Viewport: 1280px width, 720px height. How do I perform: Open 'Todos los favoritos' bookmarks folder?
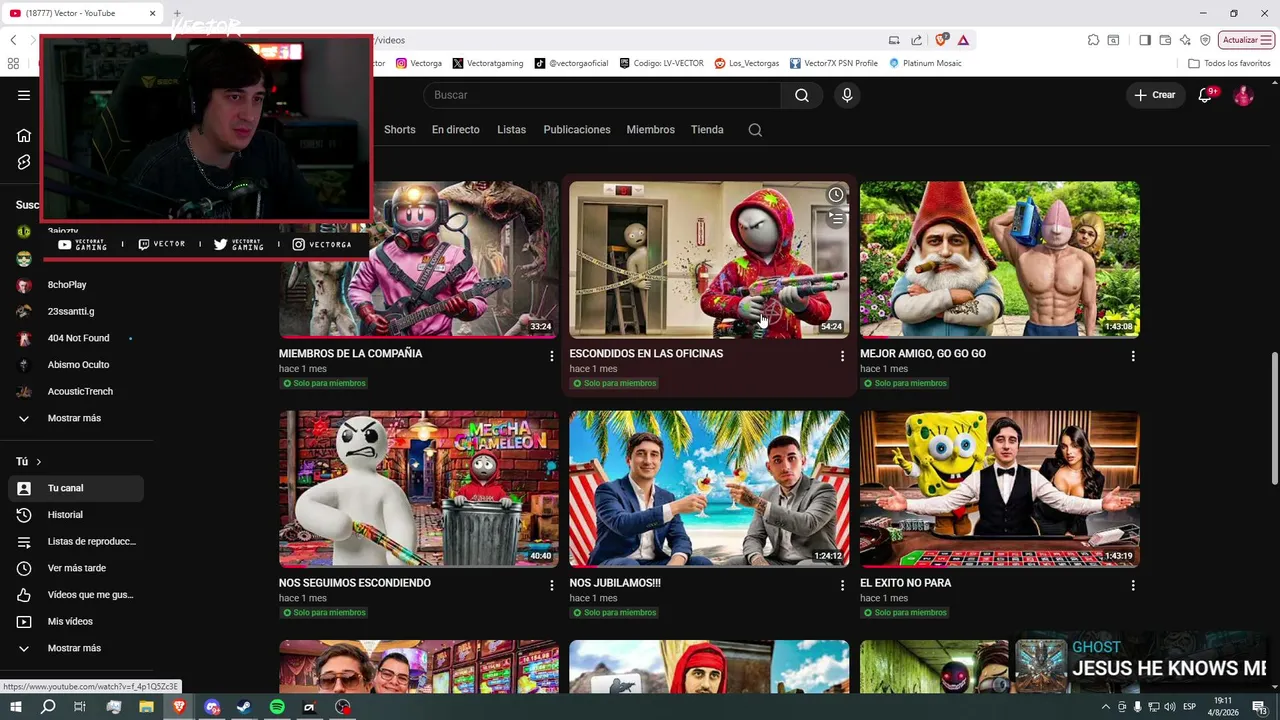(1229, 63)
